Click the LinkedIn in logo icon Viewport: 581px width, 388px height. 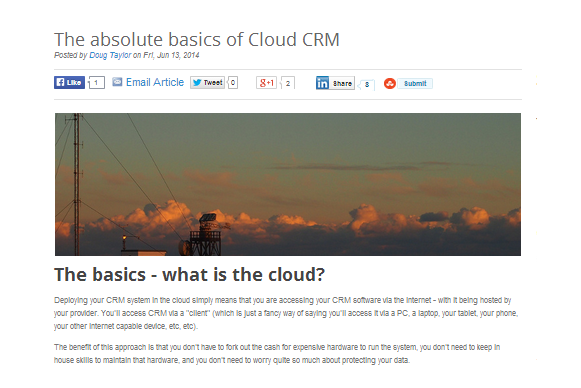point(322,83)
